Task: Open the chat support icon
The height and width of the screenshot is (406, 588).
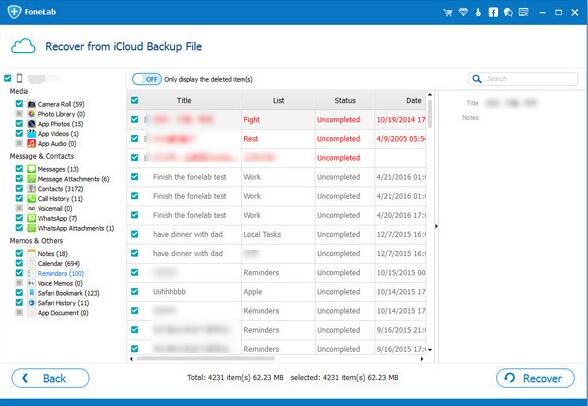Action: 508,12
